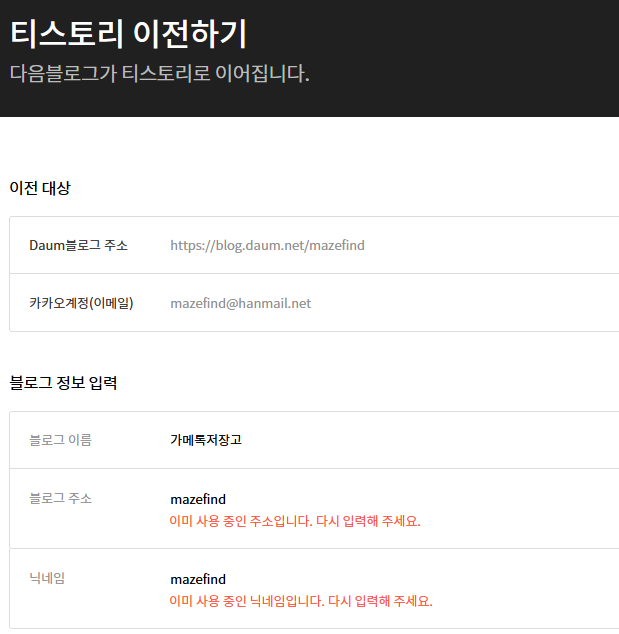Click the Daum블로그 주소 label

click(78, 245)
